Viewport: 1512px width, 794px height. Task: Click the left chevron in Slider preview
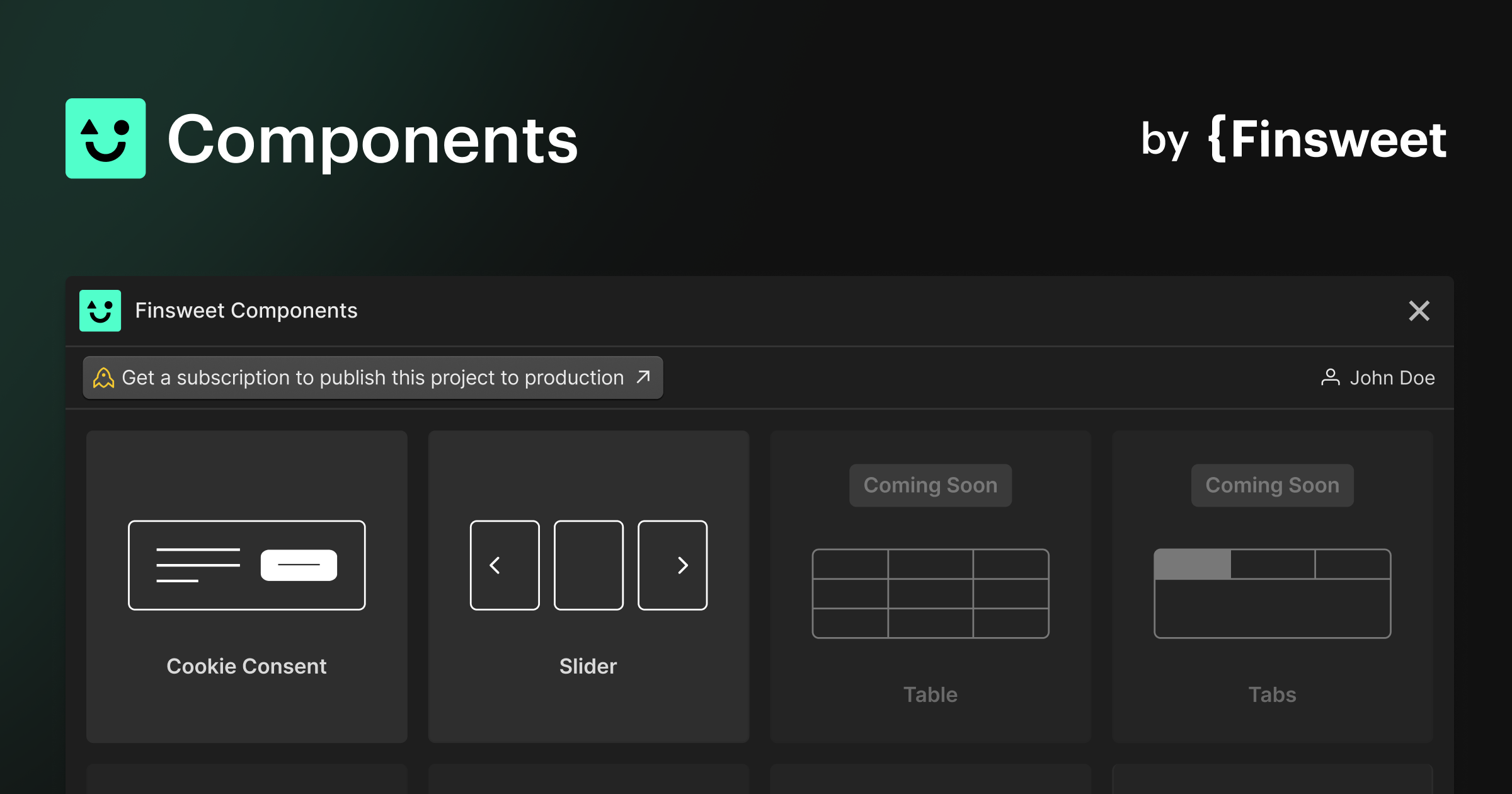tap(495, 565)
